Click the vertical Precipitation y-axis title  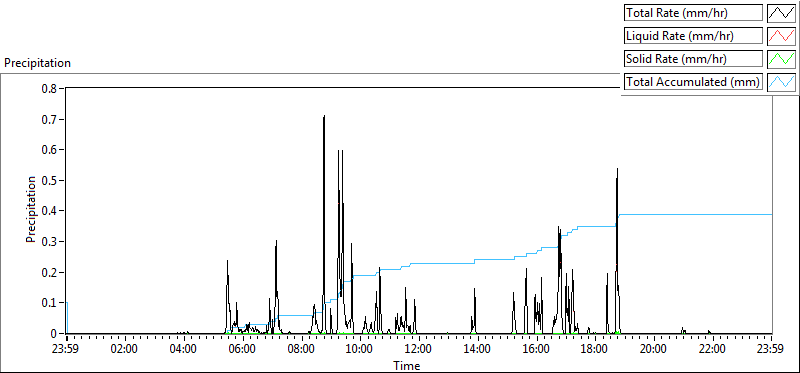pos(31,209)
